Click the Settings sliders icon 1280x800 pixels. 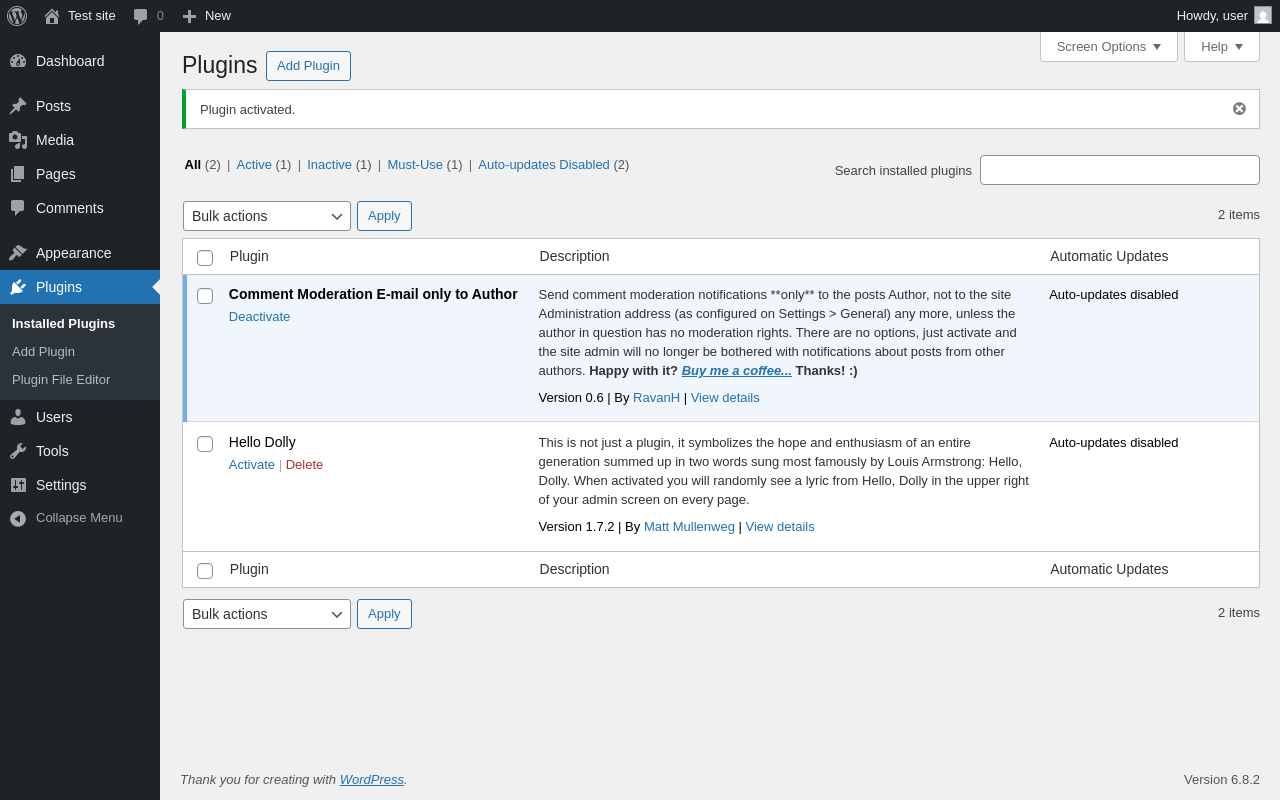pos(18,485)
